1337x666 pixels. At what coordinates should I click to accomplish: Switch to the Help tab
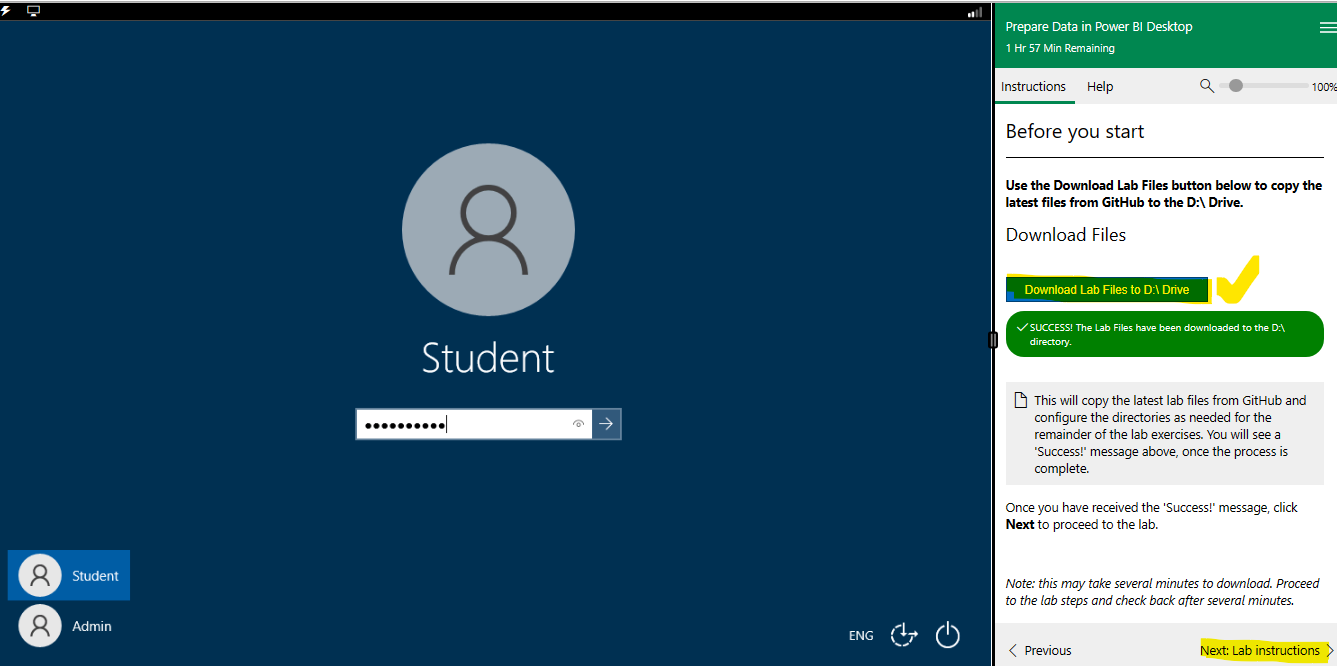1100,87
